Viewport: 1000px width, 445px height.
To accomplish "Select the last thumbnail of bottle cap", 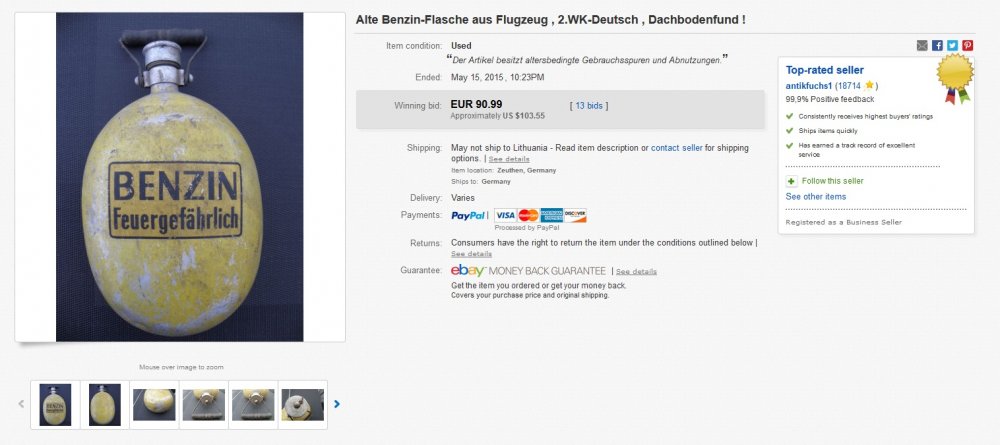I will click(x=302, y=404).
